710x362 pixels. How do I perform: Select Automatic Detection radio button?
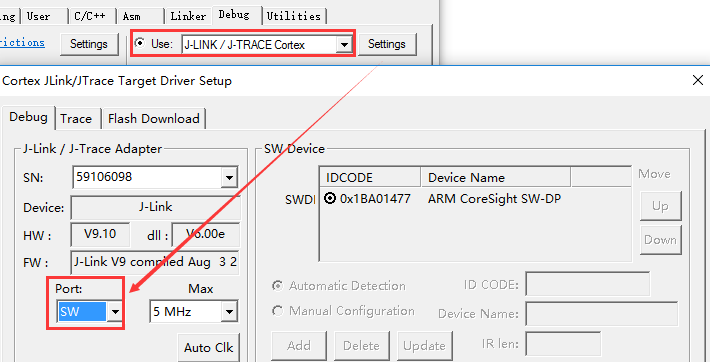(277, 286)
